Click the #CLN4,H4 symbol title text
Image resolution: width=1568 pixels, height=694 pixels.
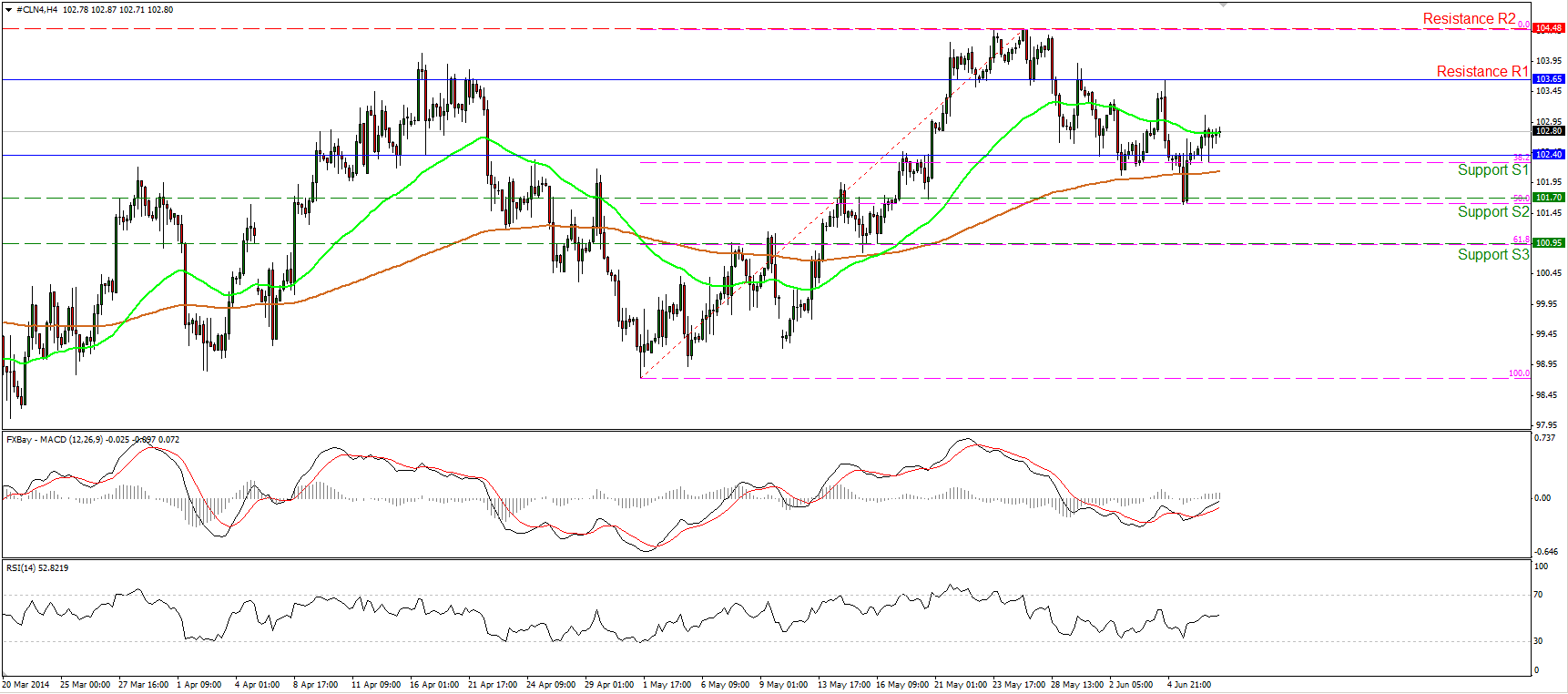pyautogui.click(x=37, y=9)
